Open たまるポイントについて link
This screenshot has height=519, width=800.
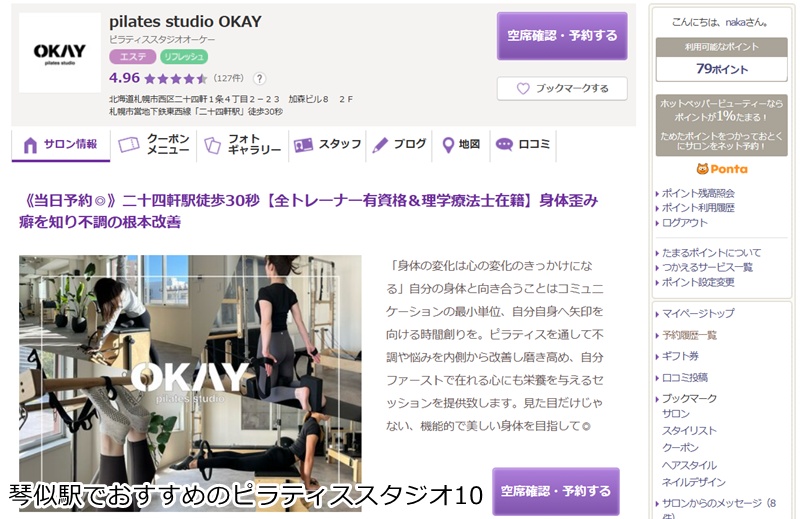click(711, 253)
